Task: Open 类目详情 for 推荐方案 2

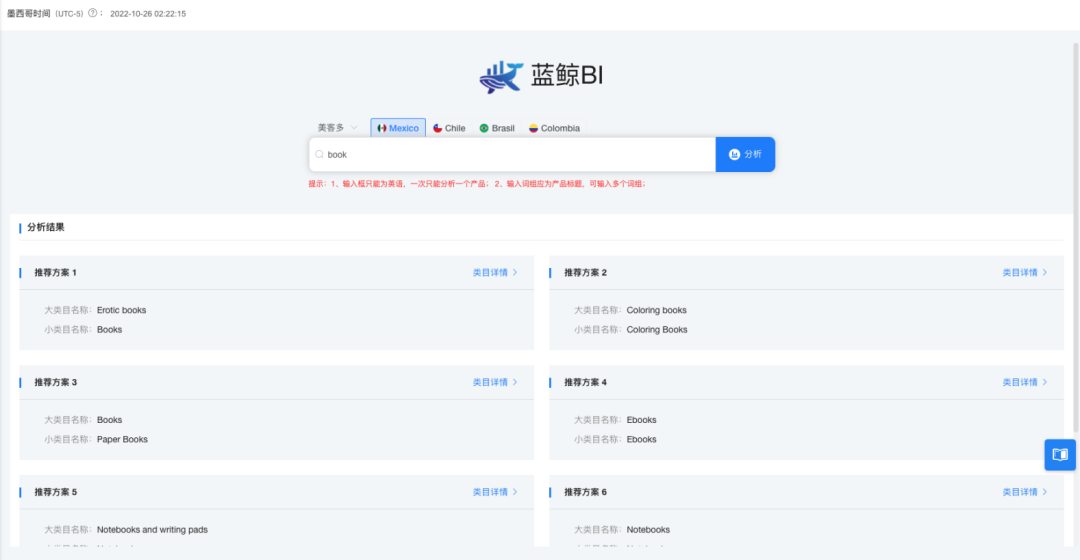Action: pyautogui.click(x=1024, y=273)
